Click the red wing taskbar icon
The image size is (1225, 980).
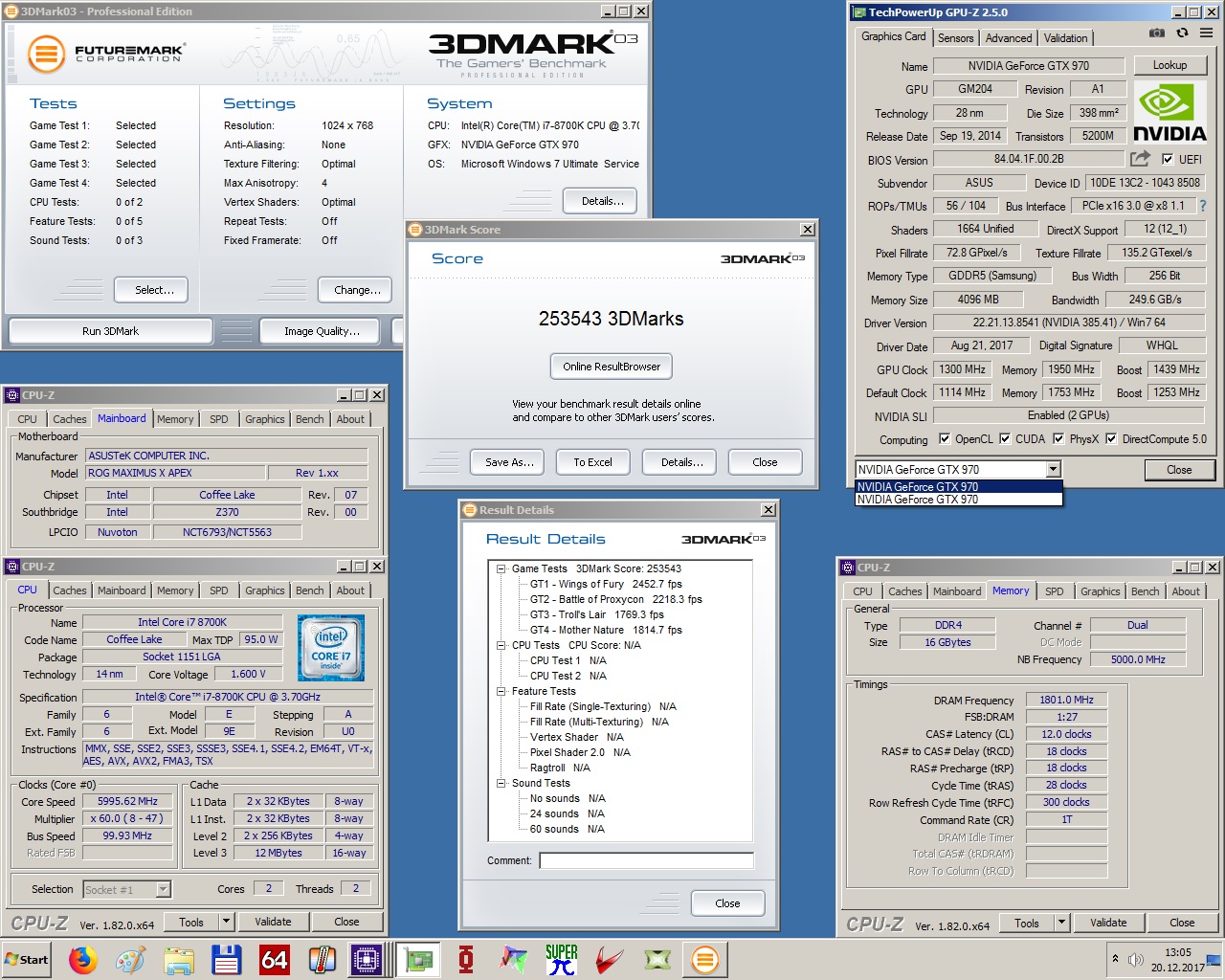[x=610, y=959]
